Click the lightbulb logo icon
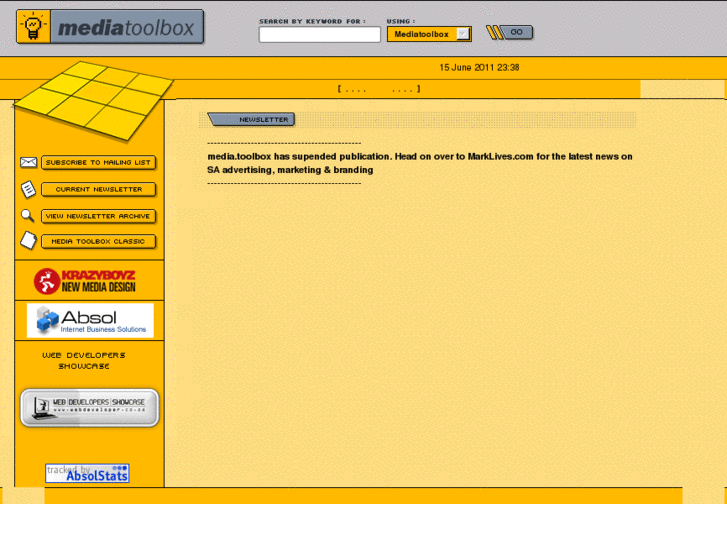The width and height of the screenshot is (727, 545). click(33, 27)
